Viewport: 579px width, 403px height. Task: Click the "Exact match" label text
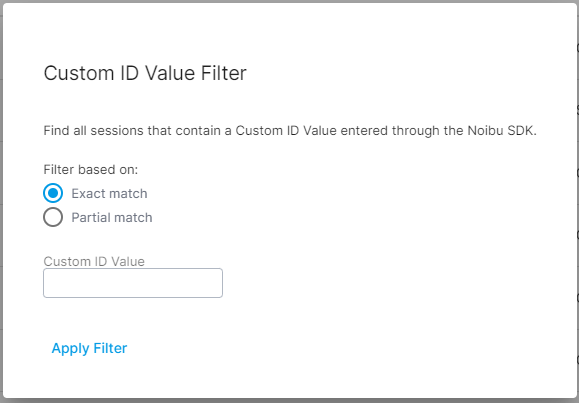(109, 194)
